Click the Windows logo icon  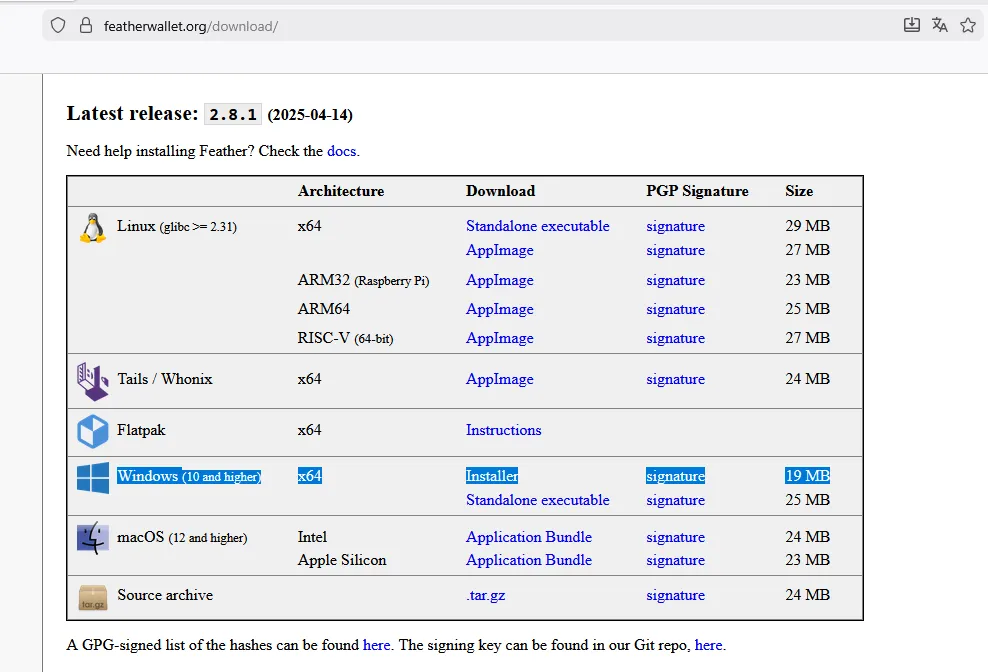(x=93, y=478)
